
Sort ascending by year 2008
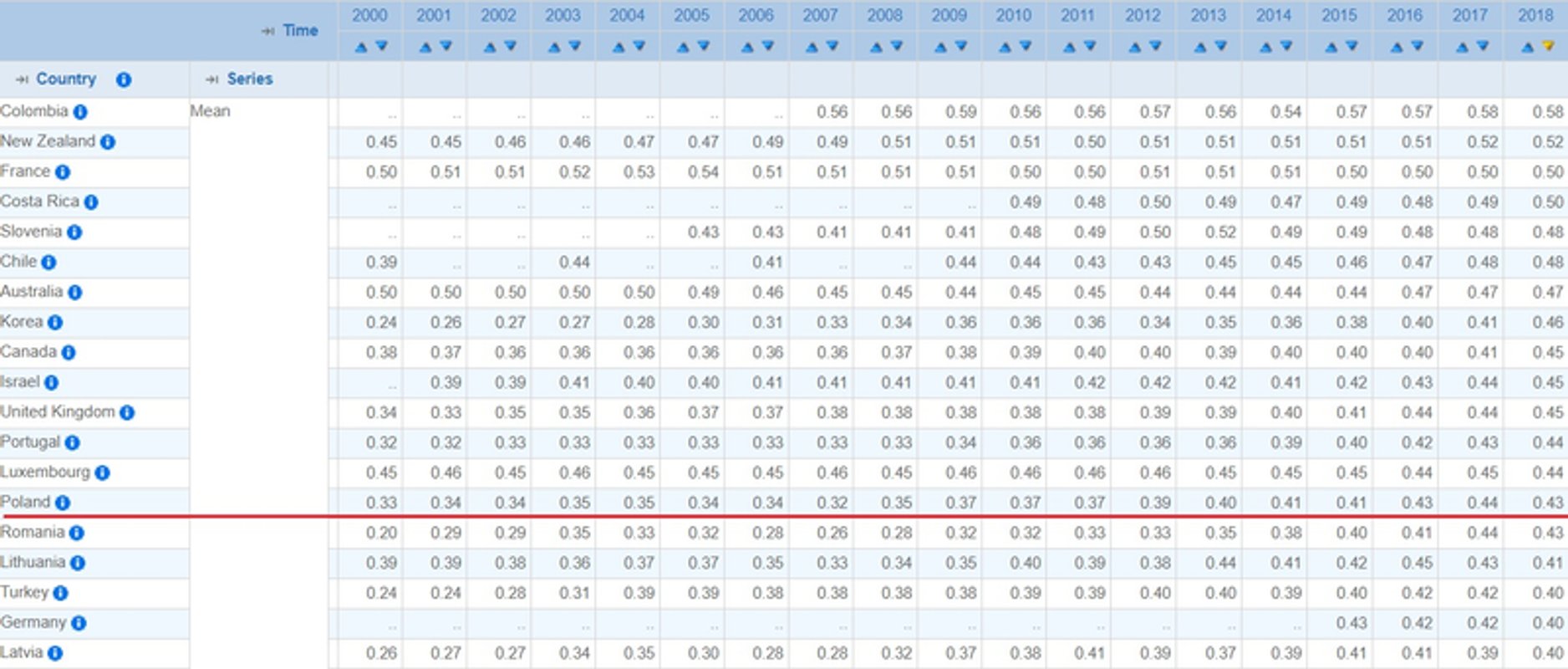click(876, 47)
